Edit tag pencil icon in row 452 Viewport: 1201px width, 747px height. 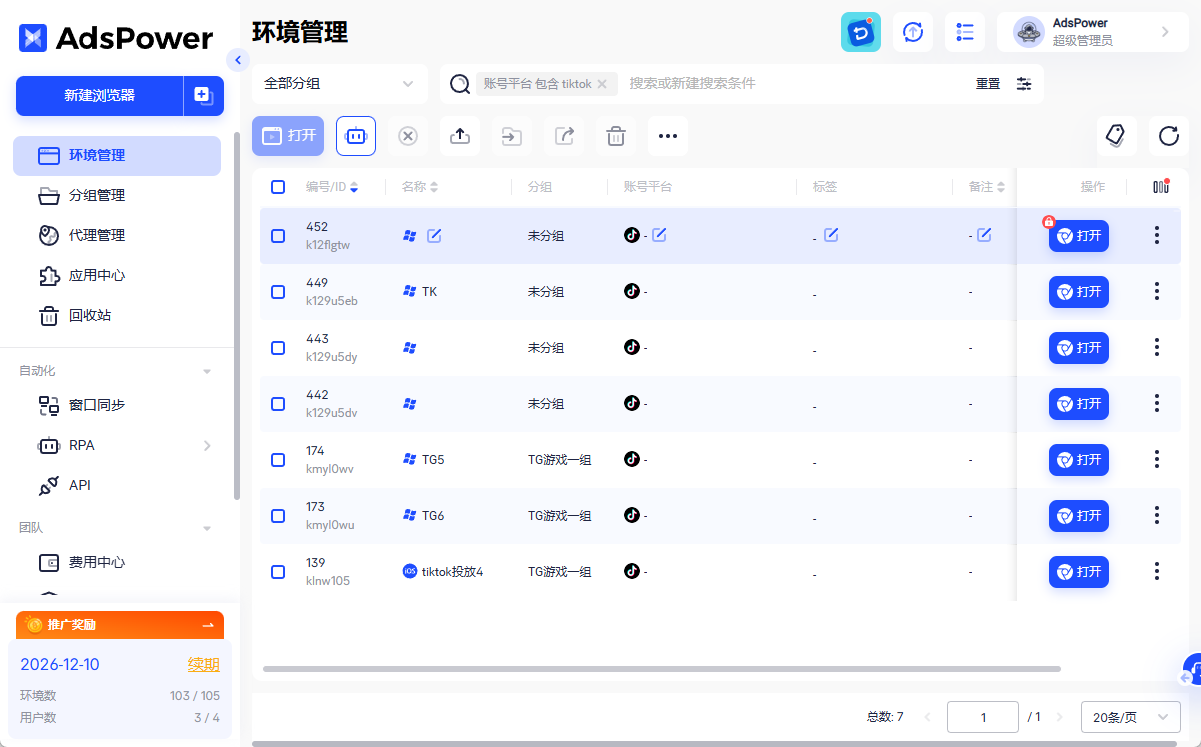831,235
